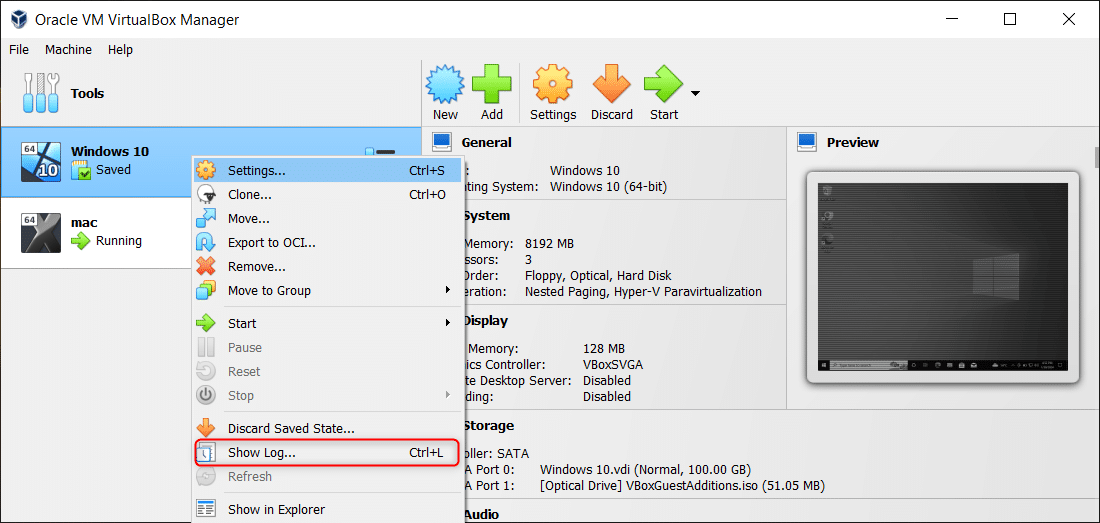
Task: Choose Show Log... from context menu
Action: coord(328,453)
